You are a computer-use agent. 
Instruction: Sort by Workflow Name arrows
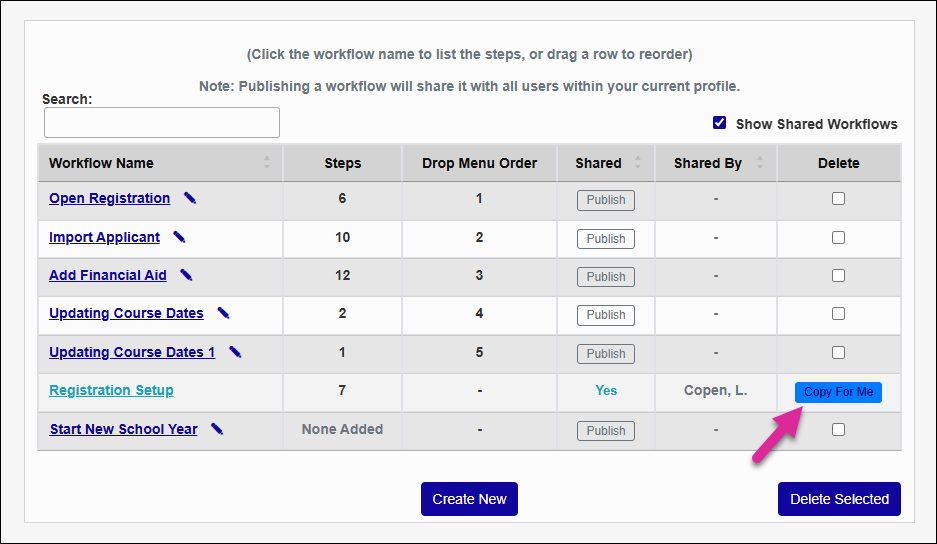click(x=267, y=162)
